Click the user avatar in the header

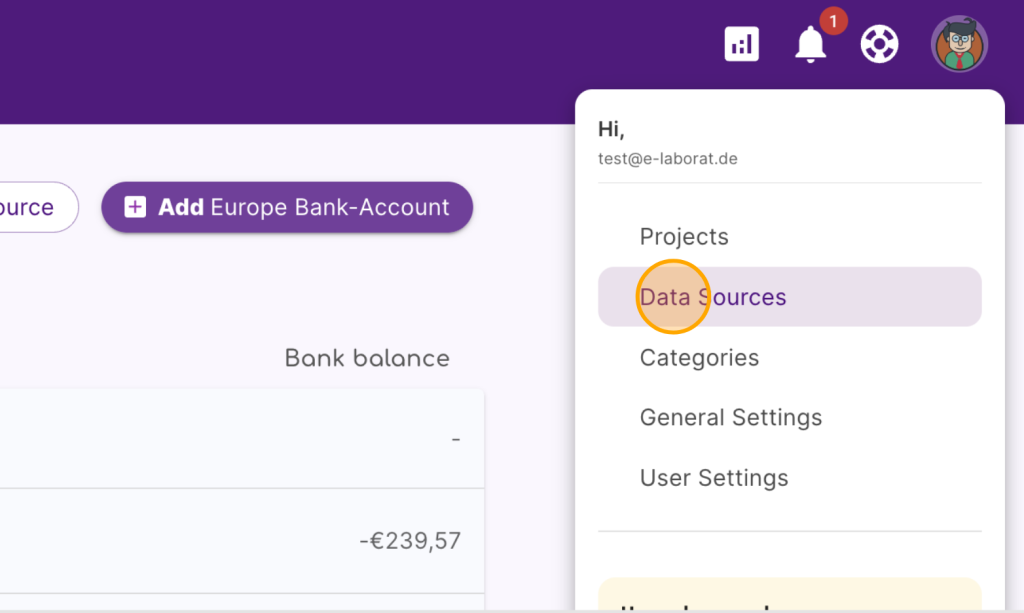pos(959,44)
